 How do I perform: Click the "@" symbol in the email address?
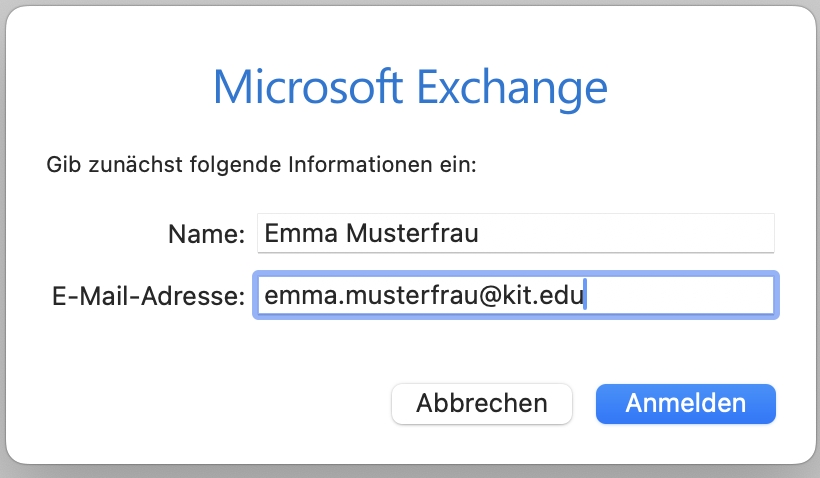coord(498,296)
